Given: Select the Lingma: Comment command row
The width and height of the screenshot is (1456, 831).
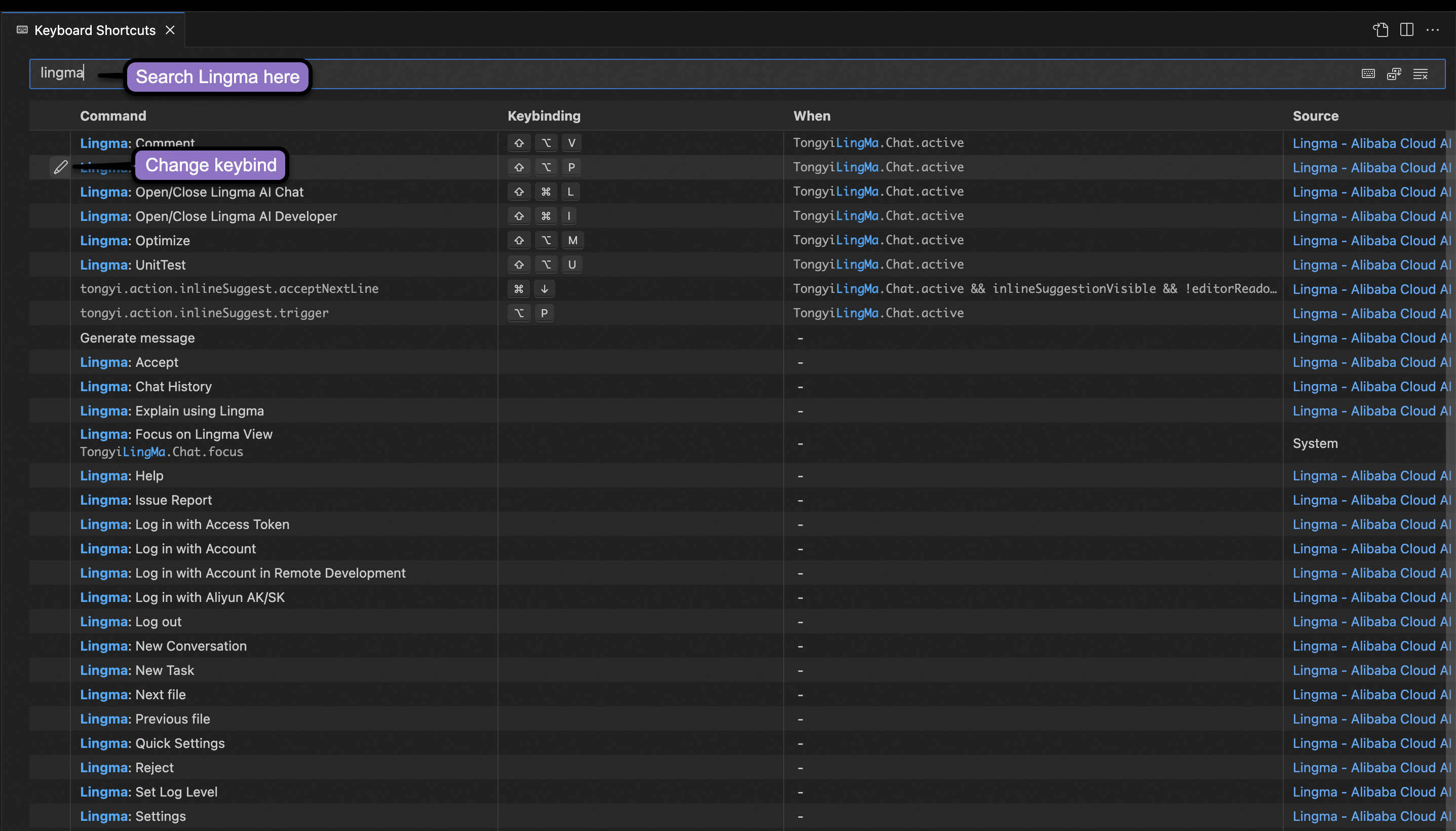Looking at the screenshot, I should [737, 143].
